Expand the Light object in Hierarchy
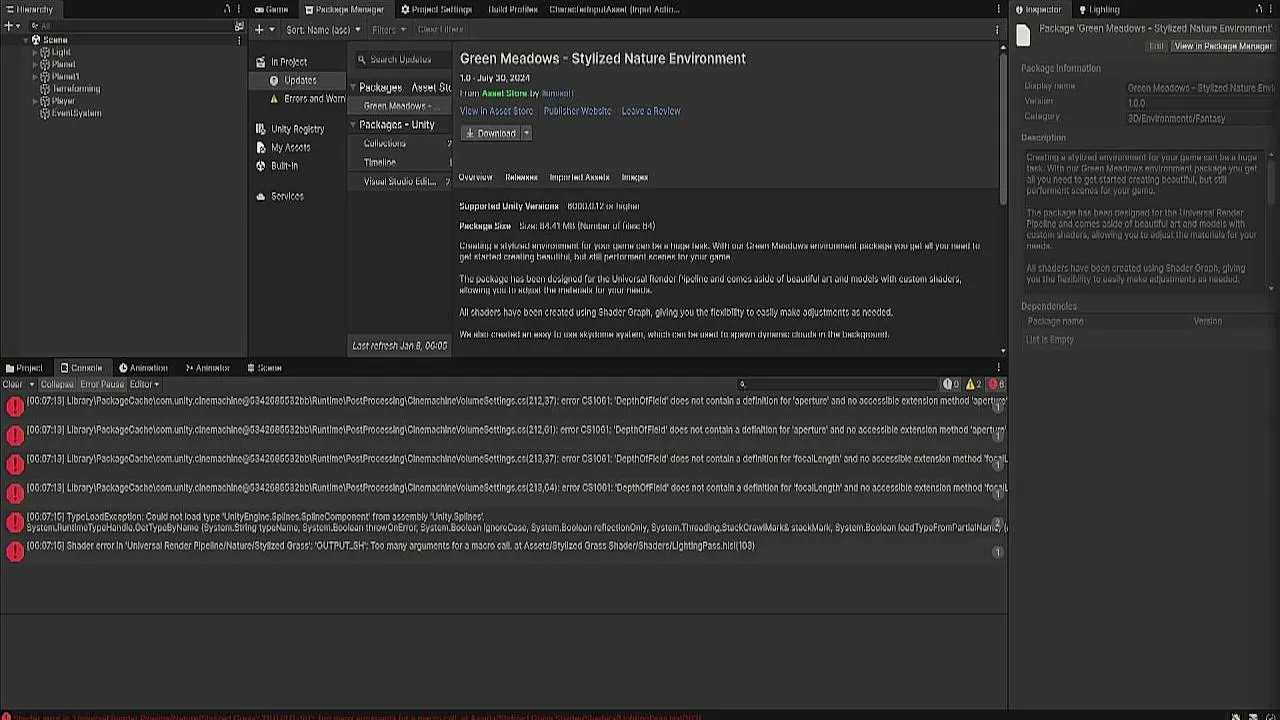The width and height of the screenshot is (1280, 720). (x=35, y=52)
